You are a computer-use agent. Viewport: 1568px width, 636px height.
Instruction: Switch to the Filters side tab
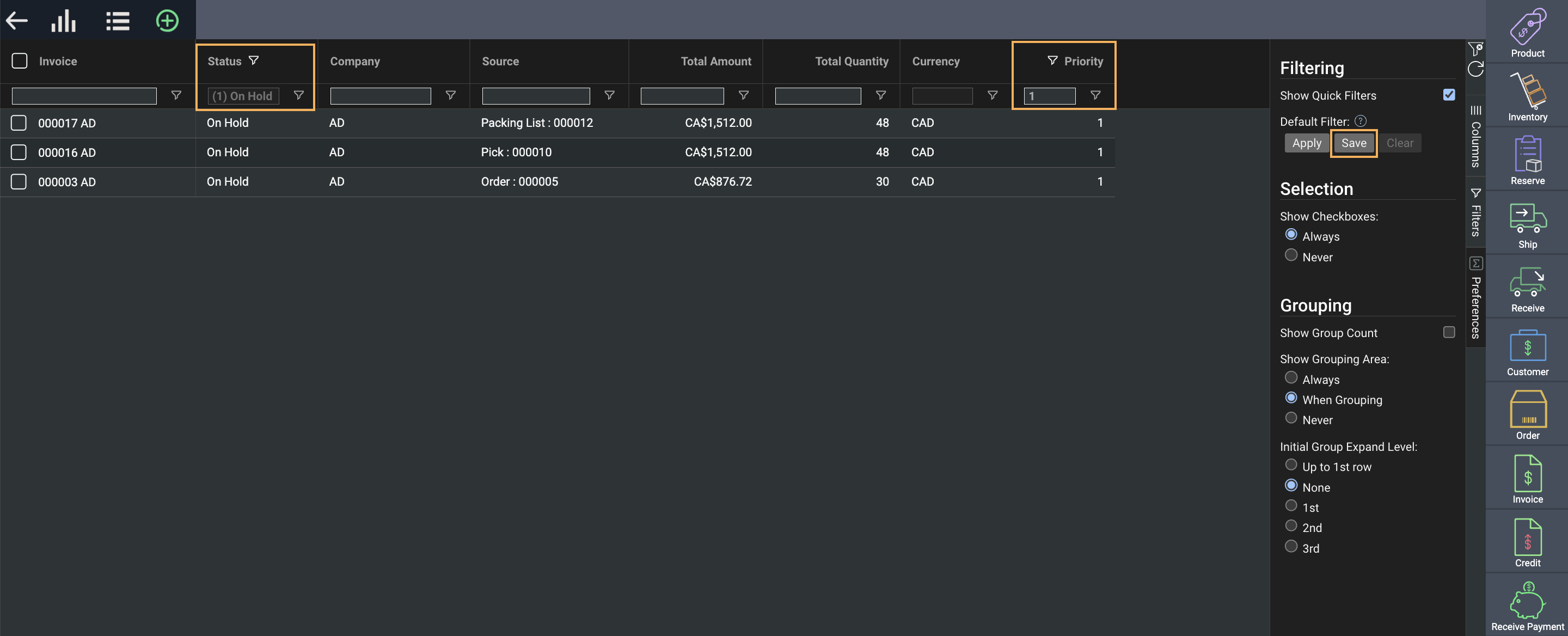[x=1475, y=213]
